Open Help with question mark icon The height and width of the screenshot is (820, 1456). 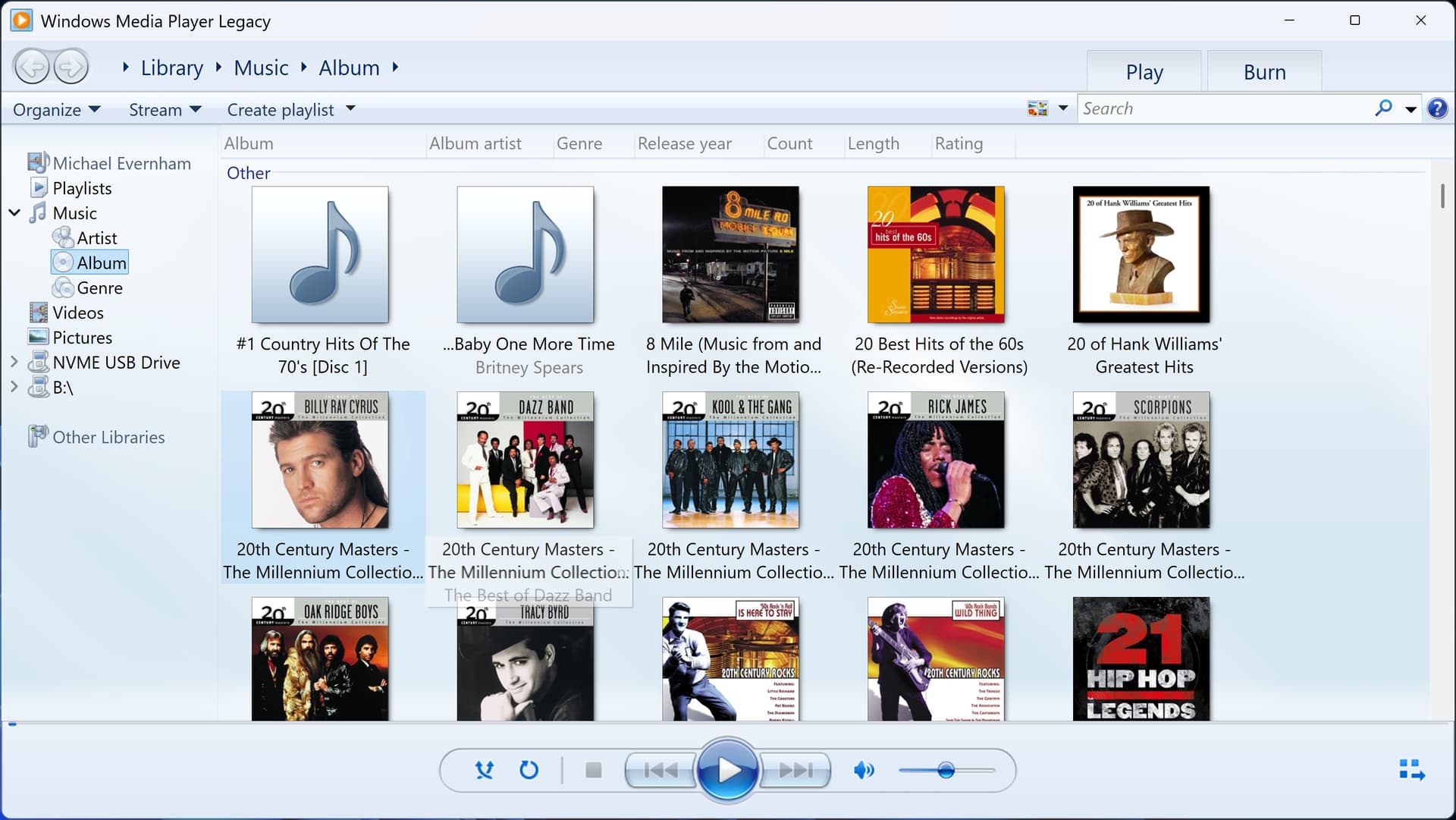pyautogui.click(x=1437, y=108)
